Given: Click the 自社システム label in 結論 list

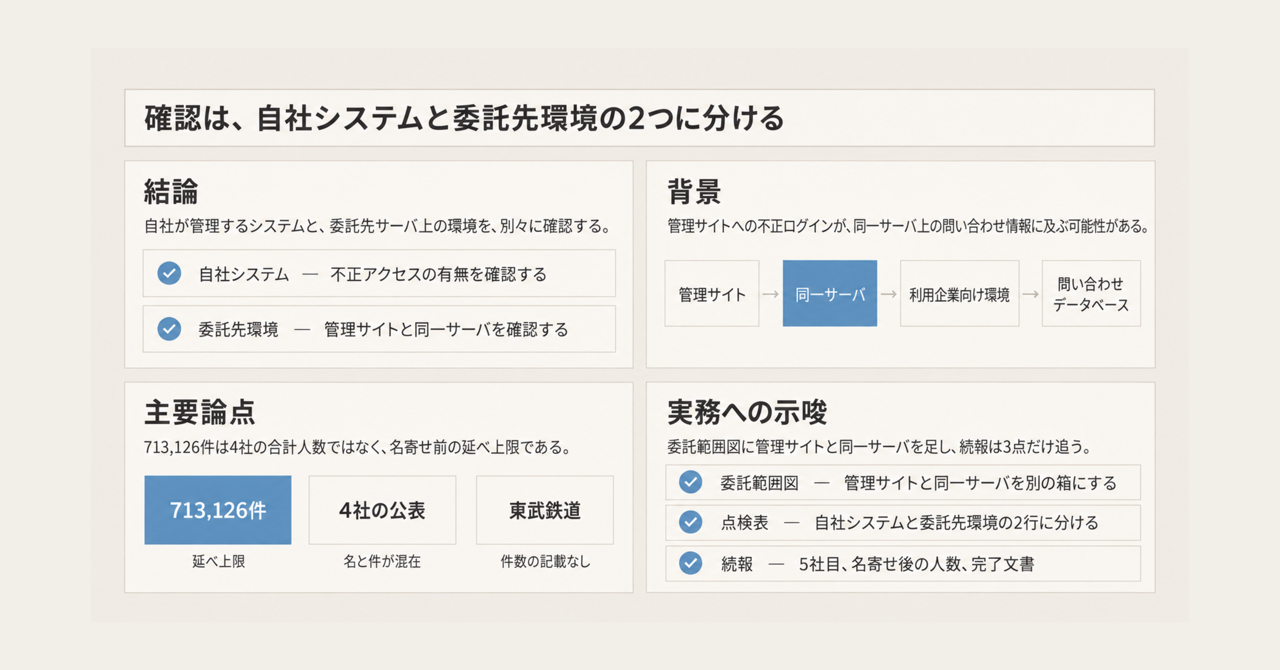Looking at the screenshot, I should (243, 274).
